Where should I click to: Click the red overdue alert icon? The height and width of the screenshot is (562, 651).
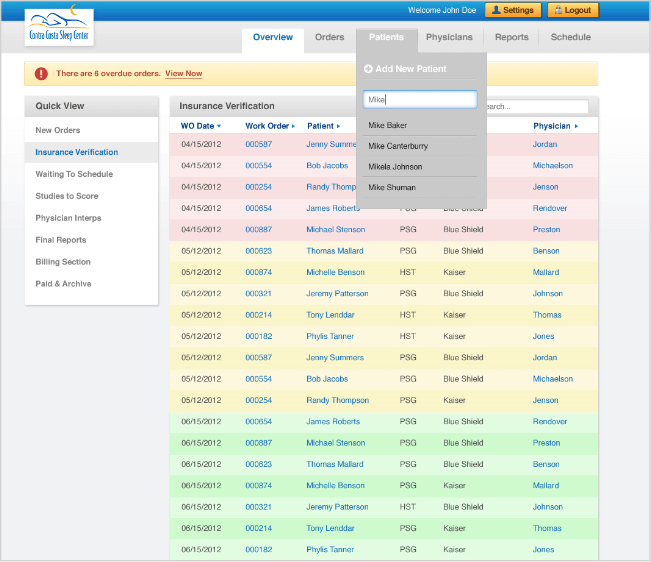pos(41,73)
